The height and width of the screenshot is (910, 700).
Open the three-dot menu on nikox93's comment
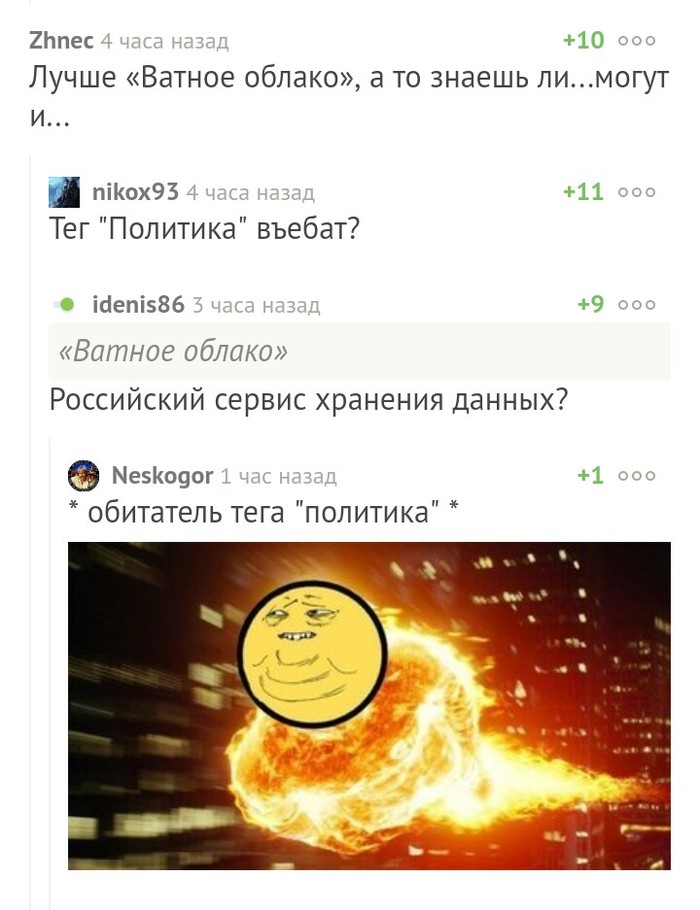coord(637,192)
